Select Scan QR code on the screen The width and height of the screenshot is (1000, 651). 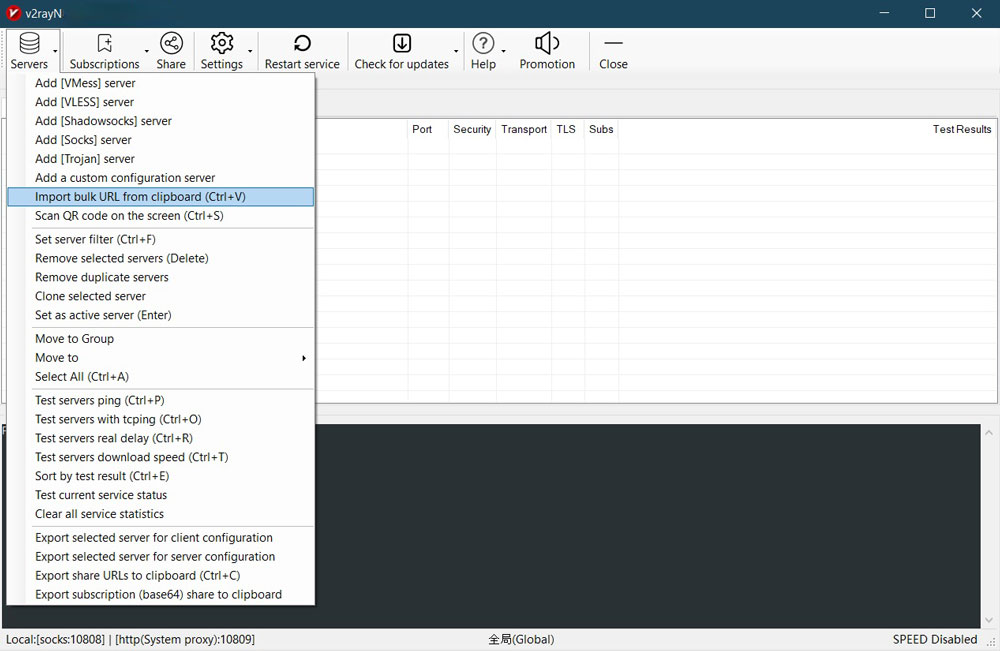[129, 216]
